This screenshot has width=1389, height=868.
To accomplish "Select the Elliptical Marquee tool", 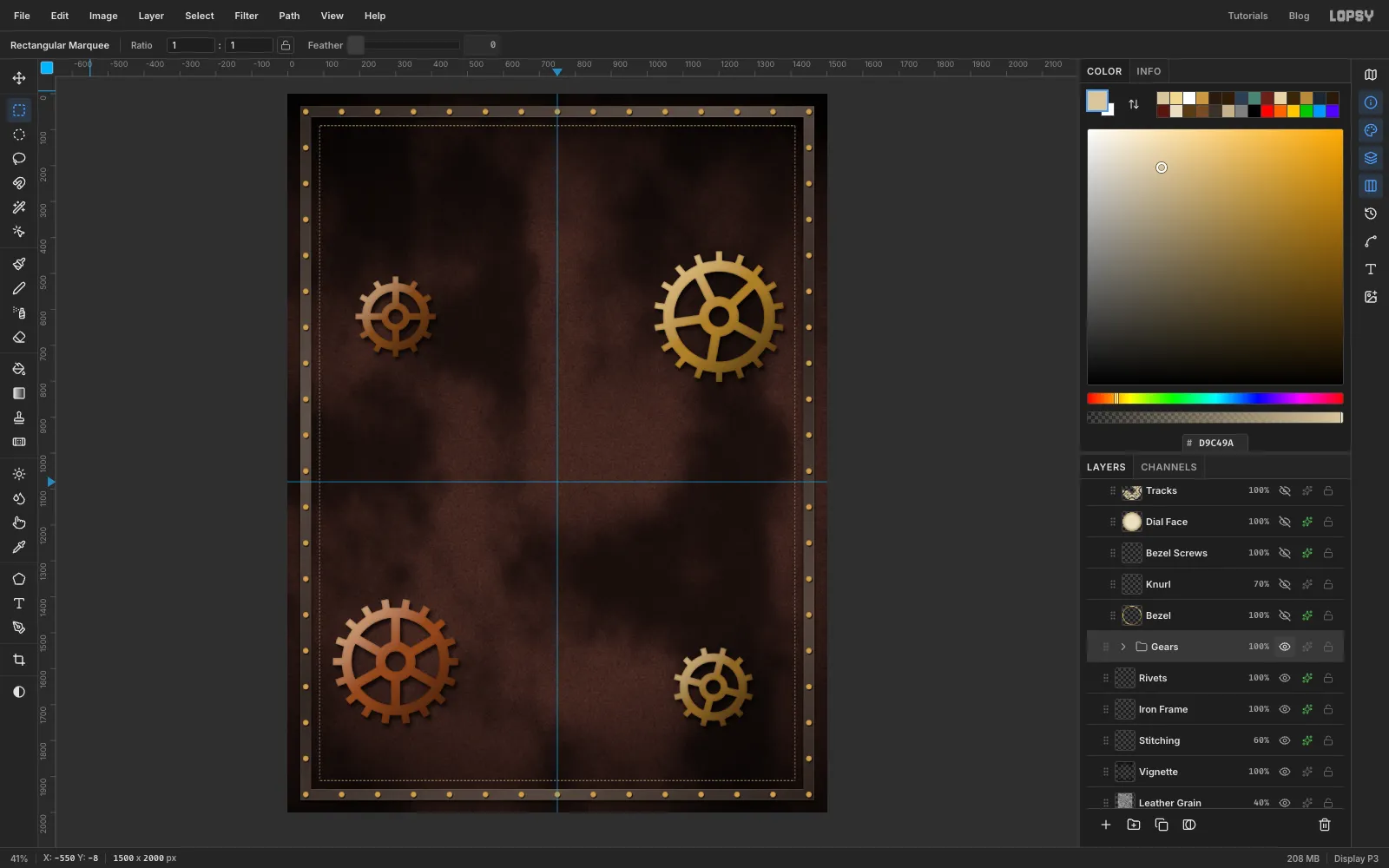I will click(x=19, y=135).
